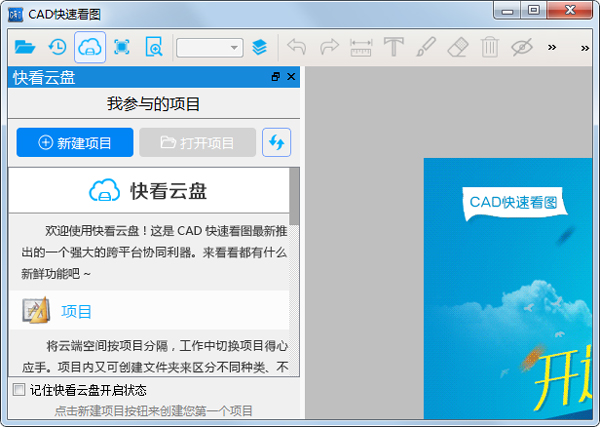Screen dimensions: 600x427
Task: Click the 项目 drafting triangle icon
Action: point(36,310)
